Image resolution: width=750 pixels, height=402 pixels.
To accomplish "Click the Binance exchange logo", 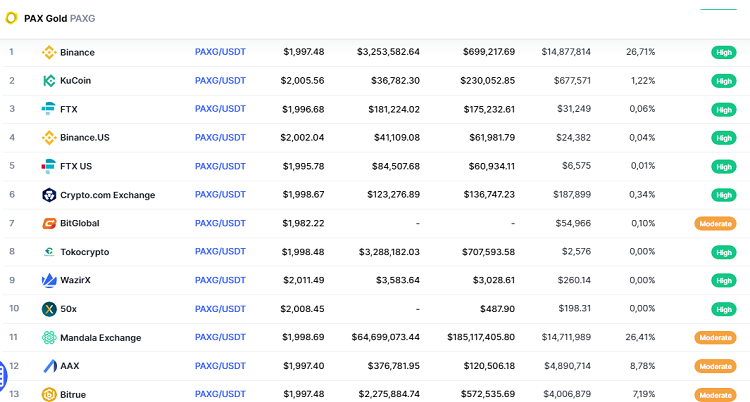I will click(x=49, y=52).
